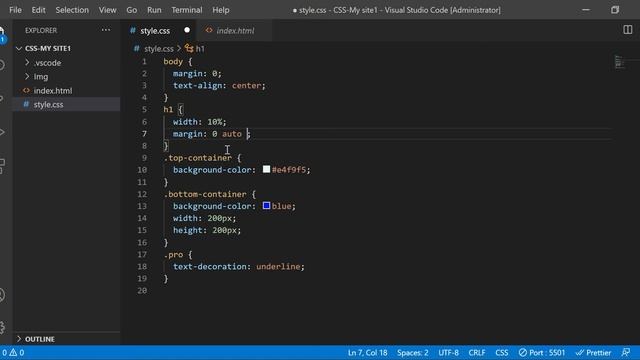Click the body selector on line 1
Viewport: 640px width, 360px height.
(173, 62)
